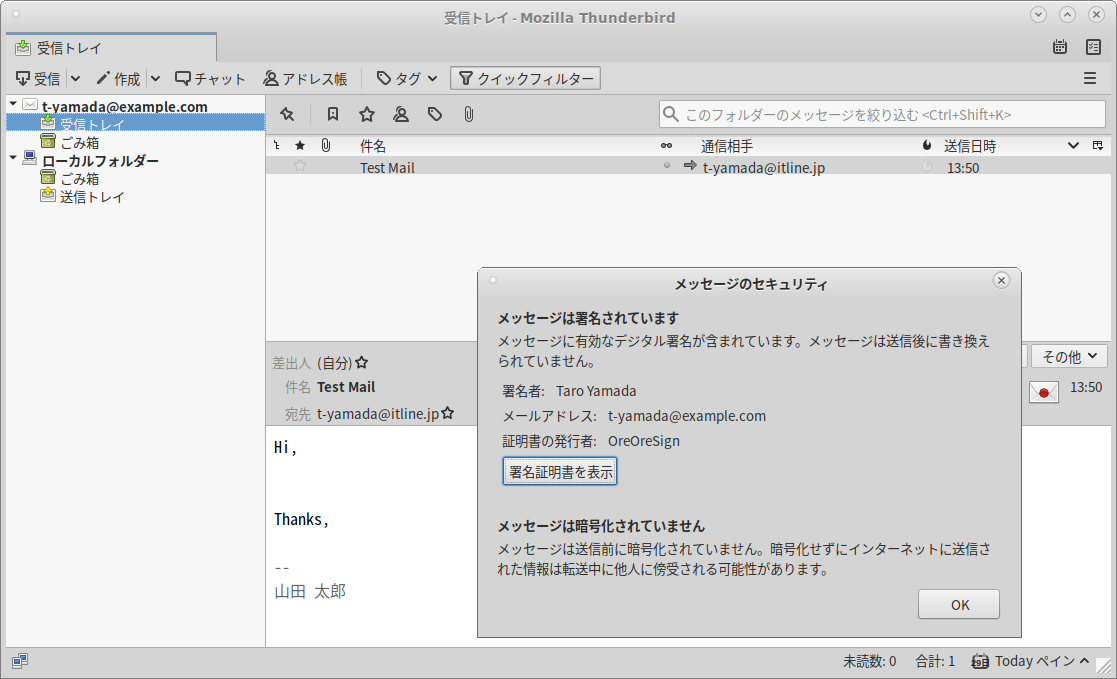Toggle star on Test Mail message
Image resolution: width=1117 pixels, height=679 pixels.
[x=300, y=167]
